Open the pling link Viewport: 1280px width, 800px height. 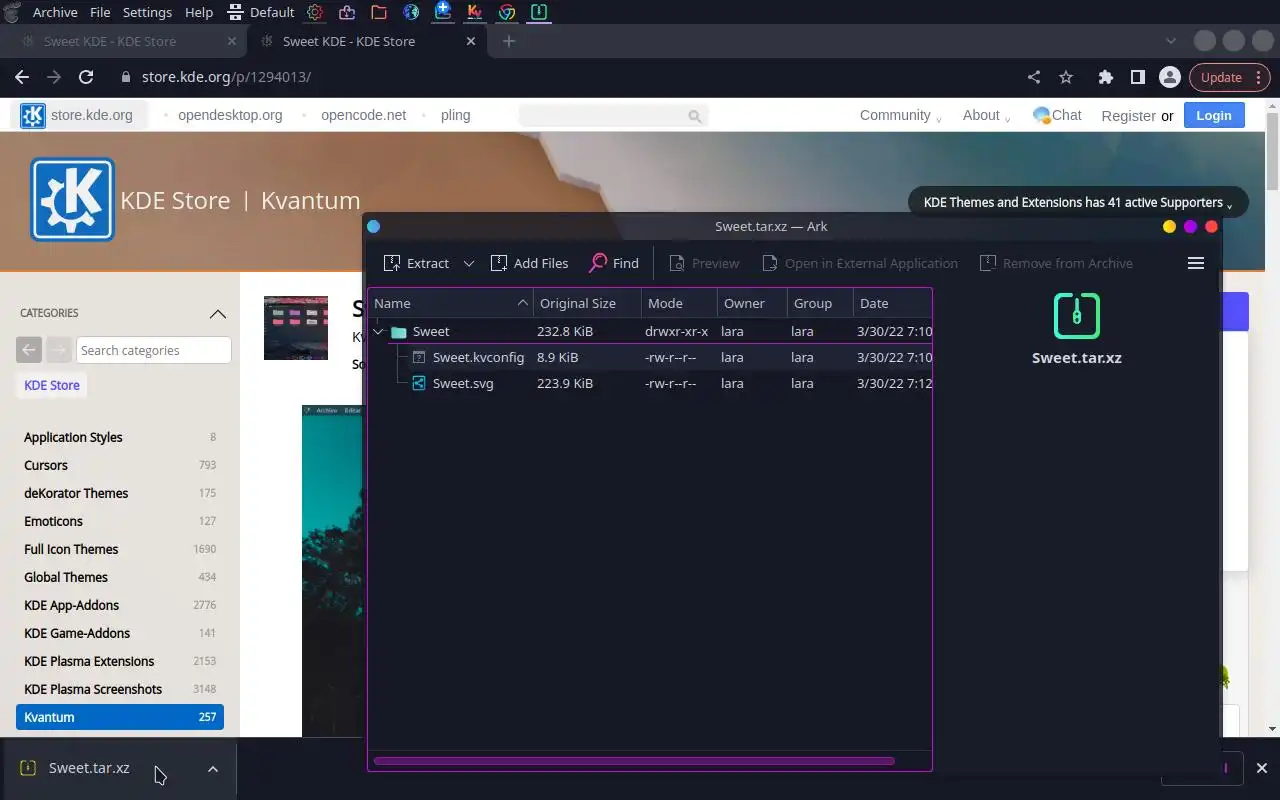455,115
